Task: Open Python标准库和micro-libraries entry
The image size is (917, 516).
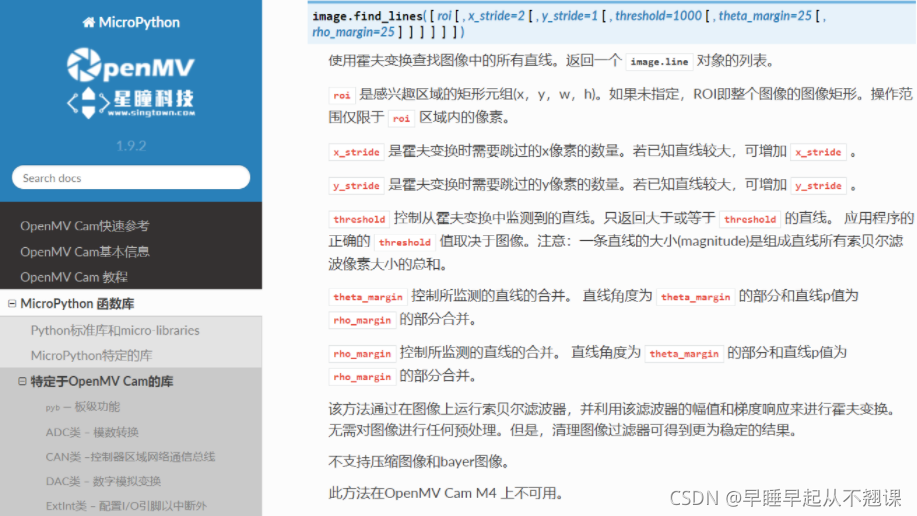Action: [115, 331]
